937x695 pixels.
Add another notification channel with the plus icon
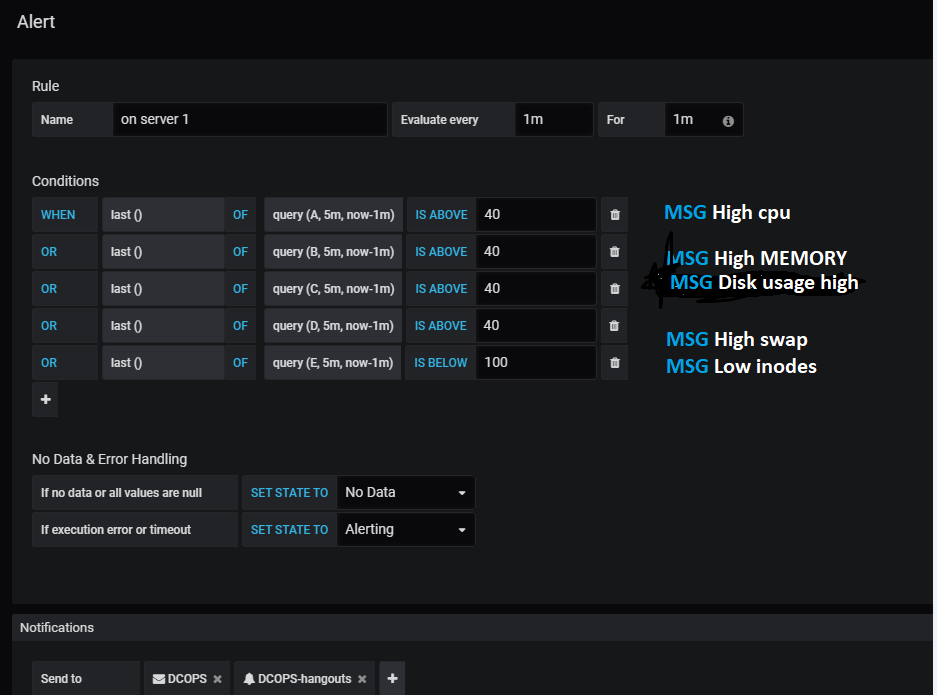(x=391, y=677)
